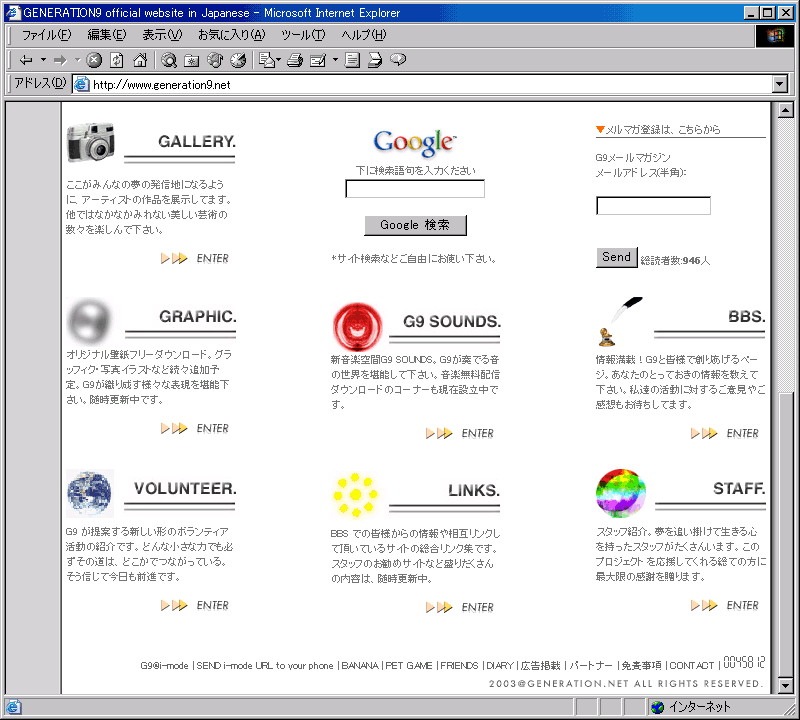Screen dimensions: 800x720
Task: Click the rainbow sphere STAFF icon
Action: coord(620,493)
